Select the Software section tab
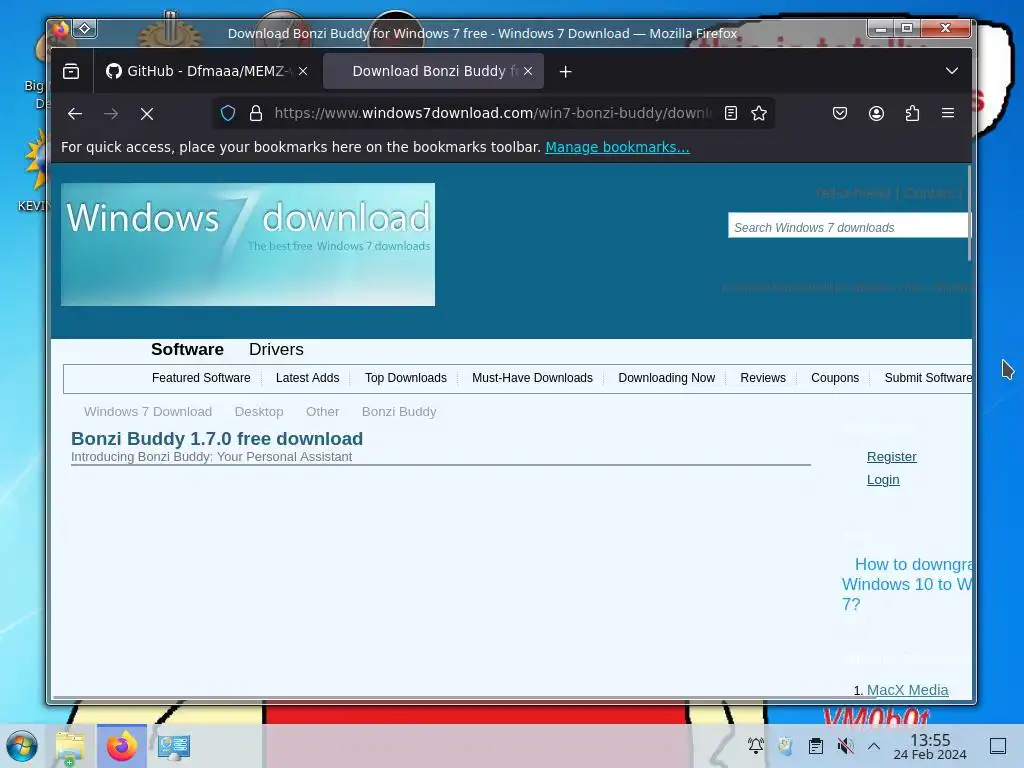 pyautogui.click(x=187, y=349)
